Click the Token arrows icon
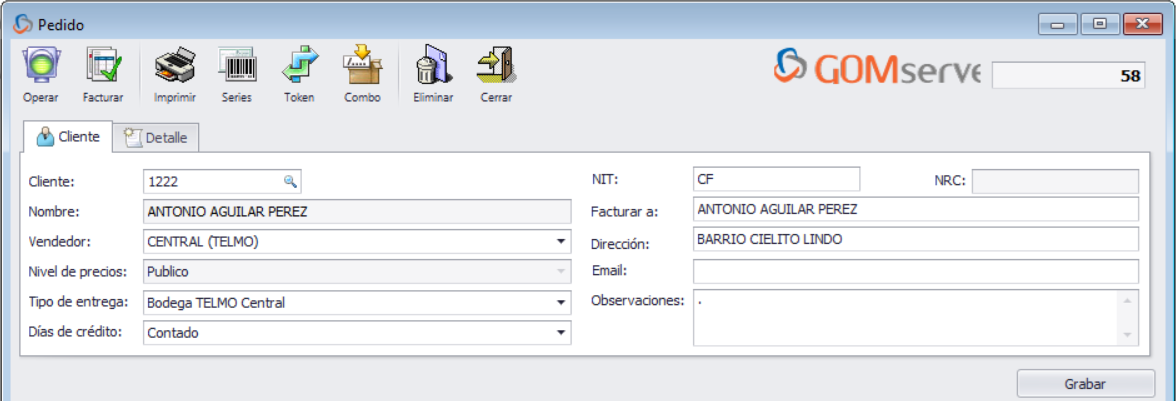This screenshot has height=401, width=1176. pos(299,66)
